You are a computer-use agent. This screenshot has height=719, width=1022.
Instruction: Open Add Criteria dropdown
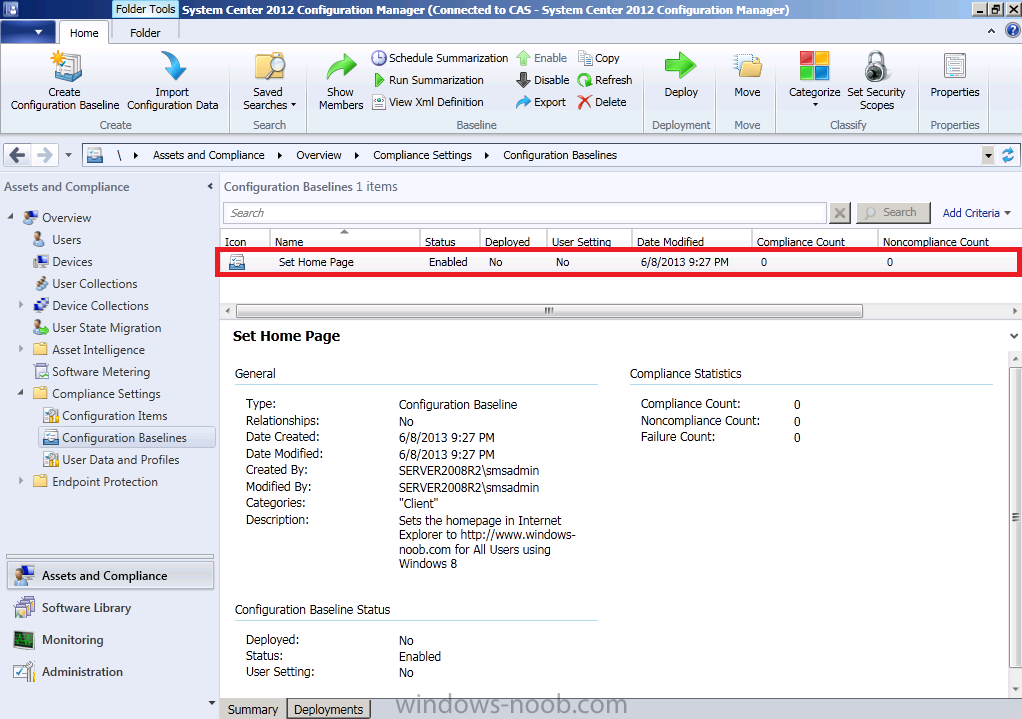tap(976, 213)
